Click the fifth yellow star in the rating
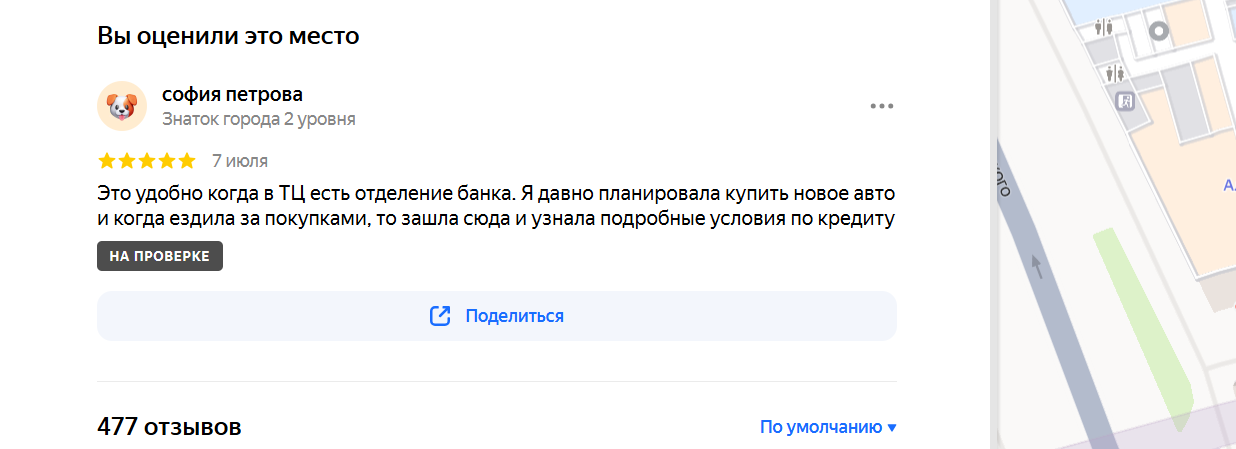This screenshot has height=449, width=1236. point(187,161)
